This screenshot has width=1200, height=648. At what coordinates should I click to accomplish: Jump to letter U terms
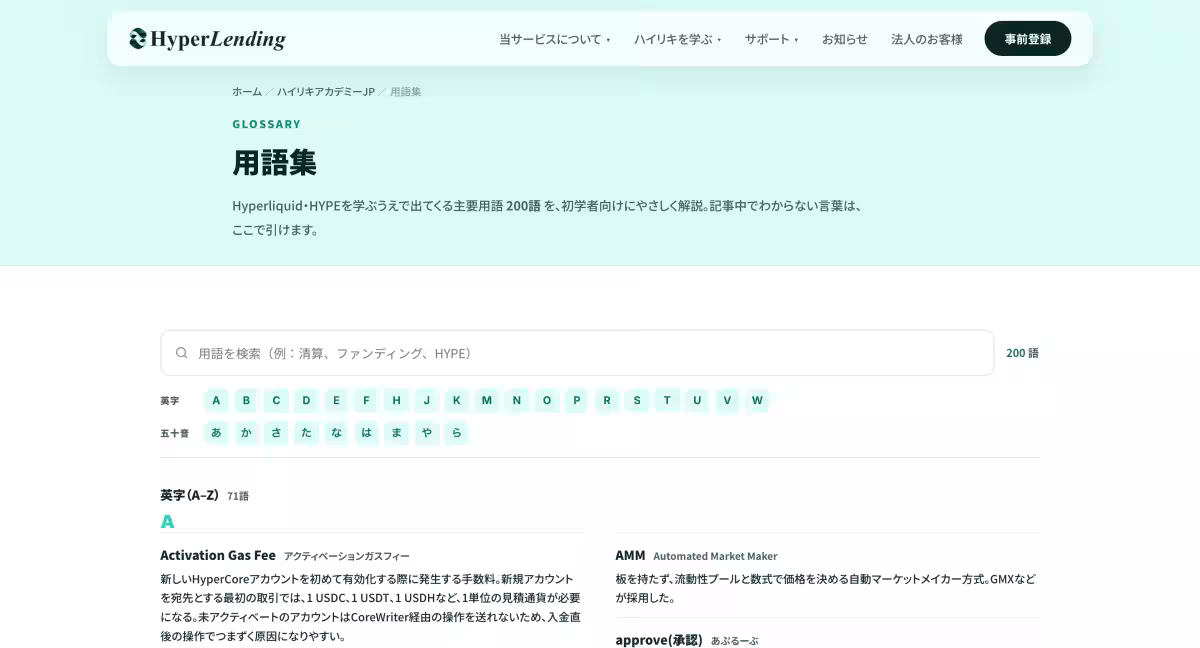[x=697, y=400]
